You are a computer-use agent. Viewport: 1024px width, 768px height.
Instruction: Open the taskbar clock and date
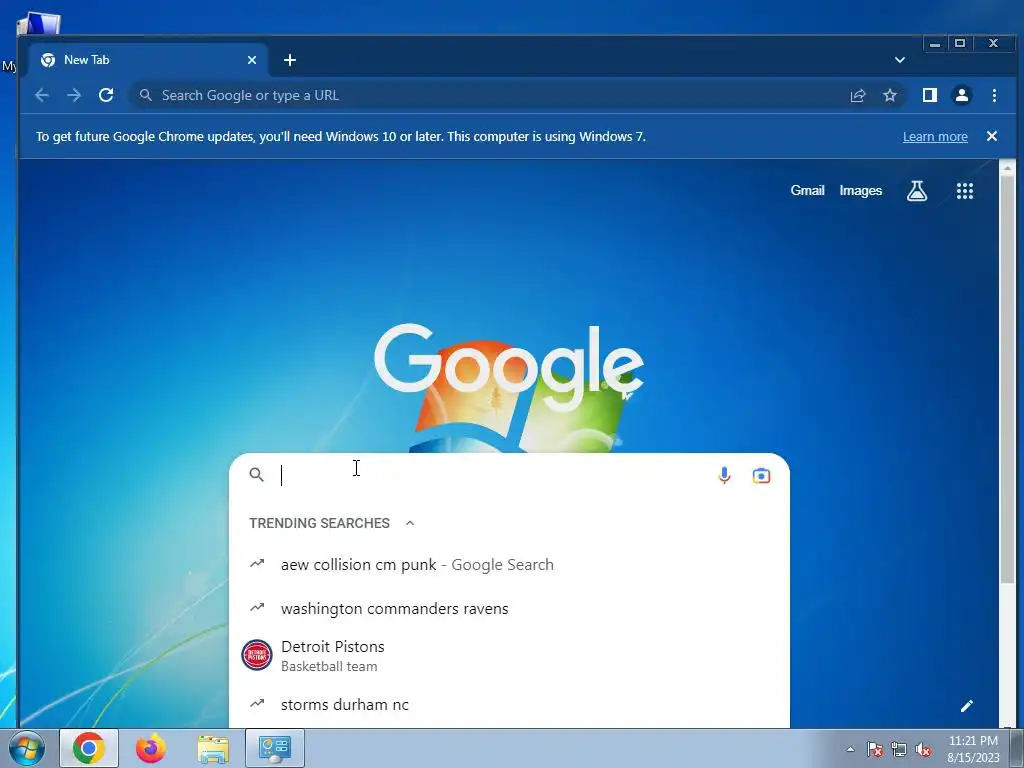tap(973, 749)
